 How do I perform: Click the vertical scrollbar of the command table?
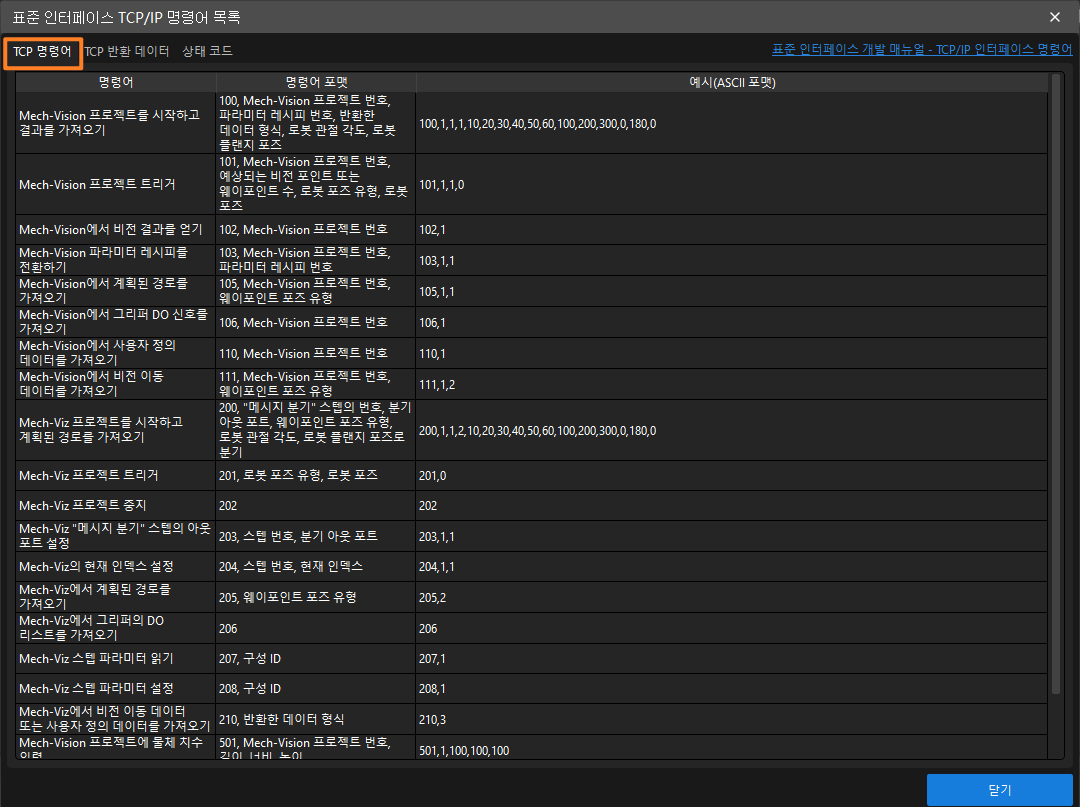click(1055, 380)
